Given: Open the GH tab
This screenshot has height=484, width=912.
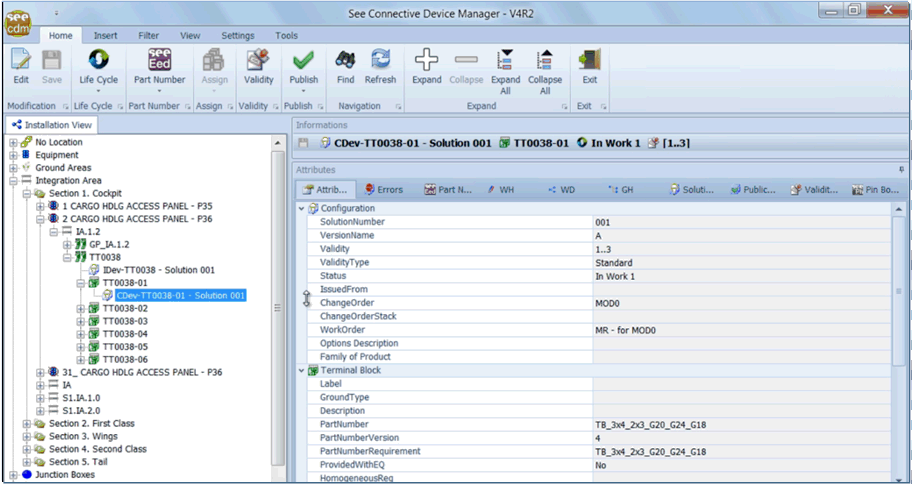Looking at the screenshot, I should 621,190.
